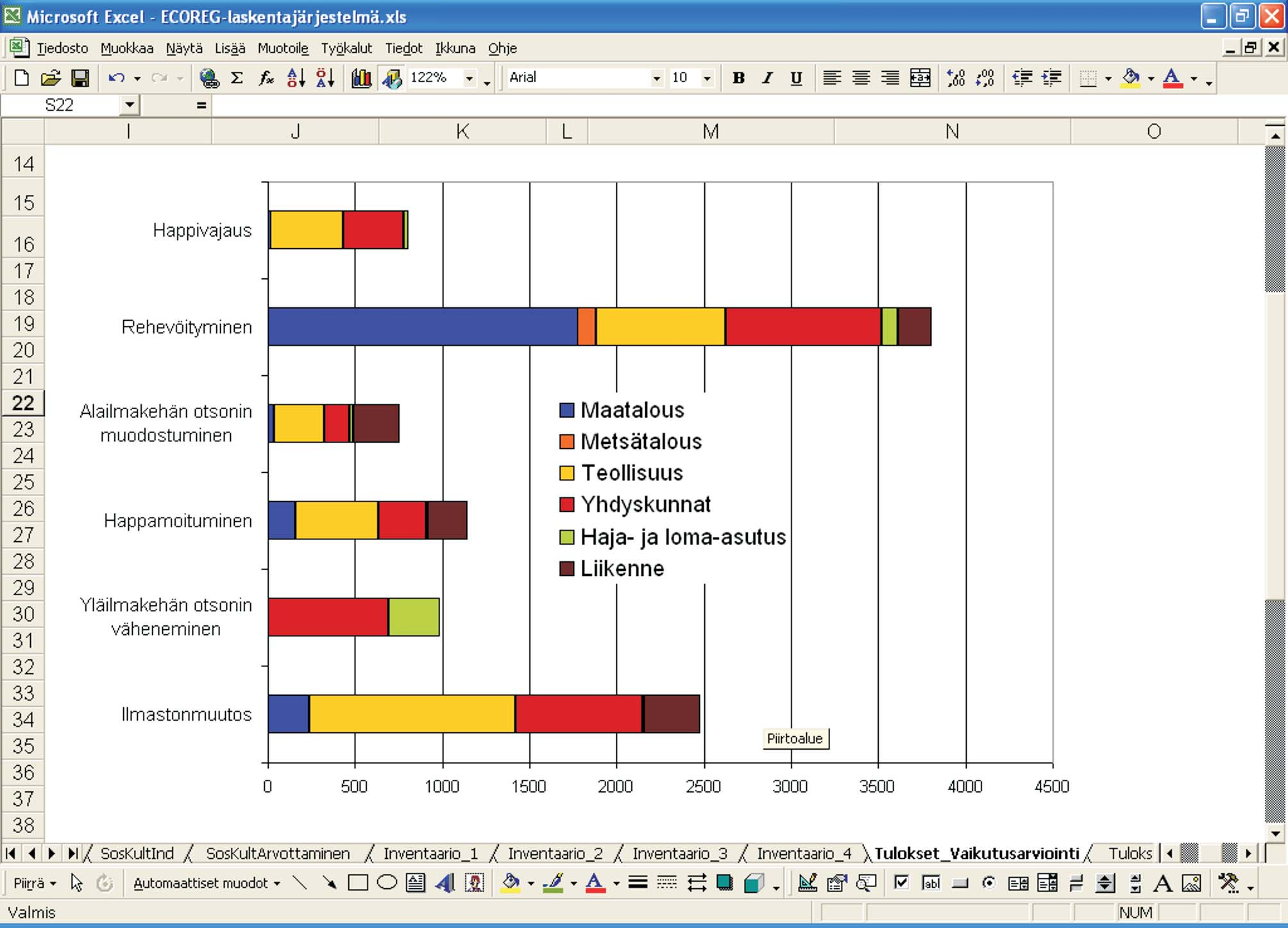Viewport: 1288px width, 928px height.
Task: Open Automaattiset muodot shapes menu
Action: coord(207,883)
